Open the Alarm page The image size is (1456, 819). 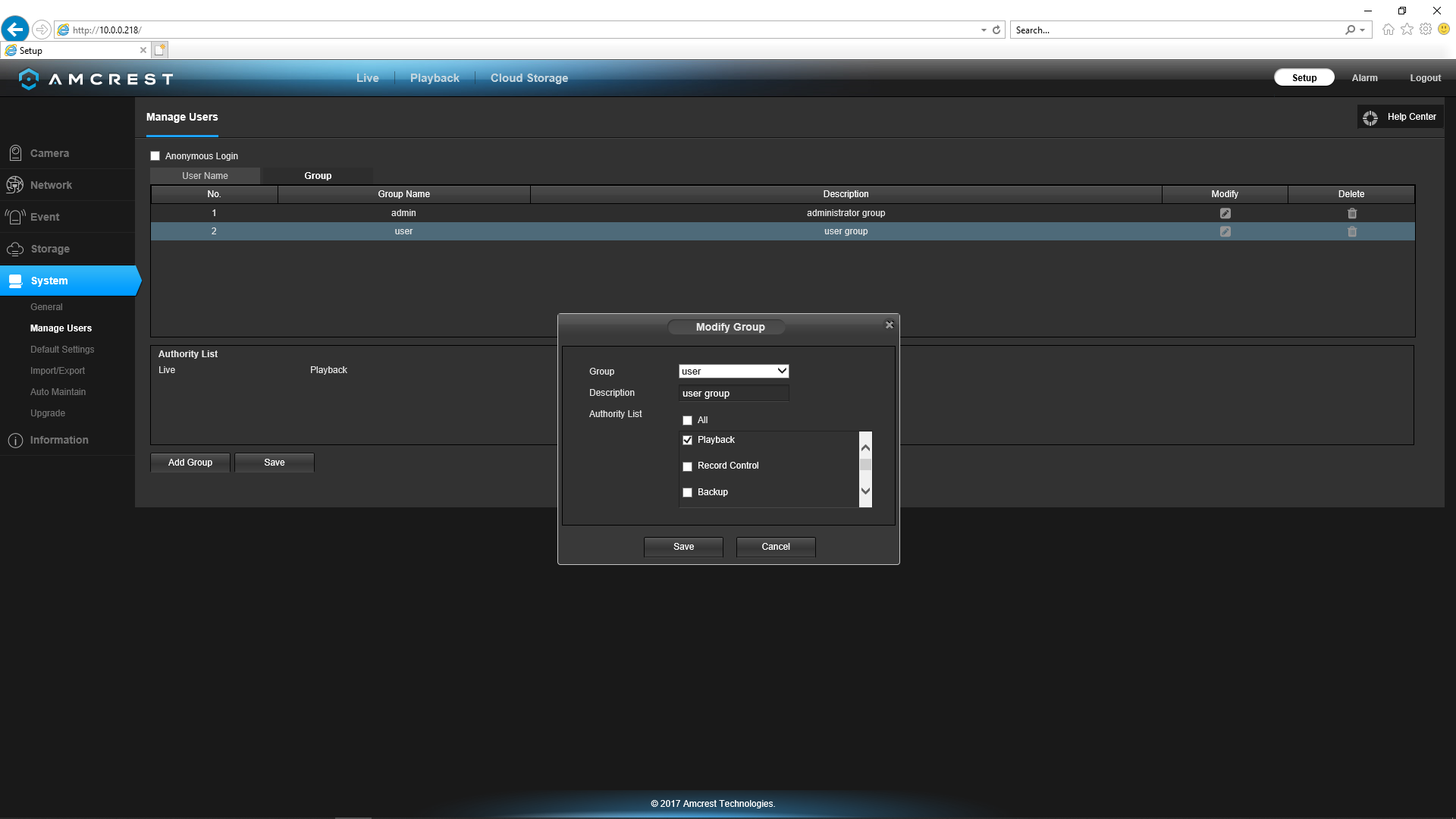point(1364,78)
